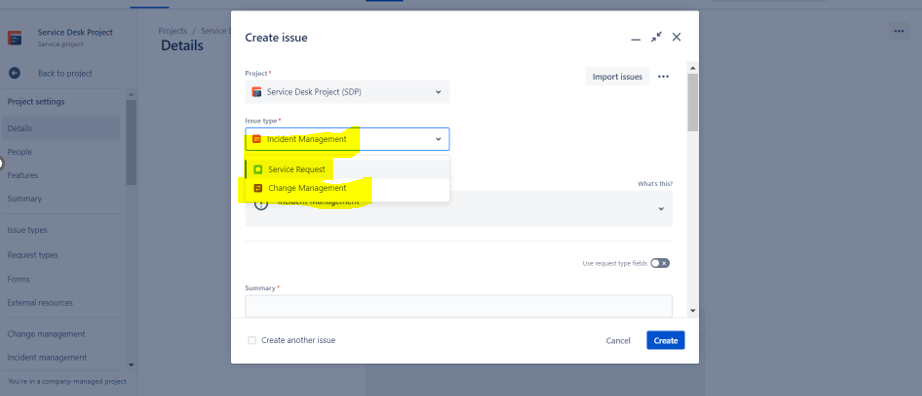Screen dimensions: 922x396
Task: Minimize the Create issue dialog
Action: click(636, 38)
